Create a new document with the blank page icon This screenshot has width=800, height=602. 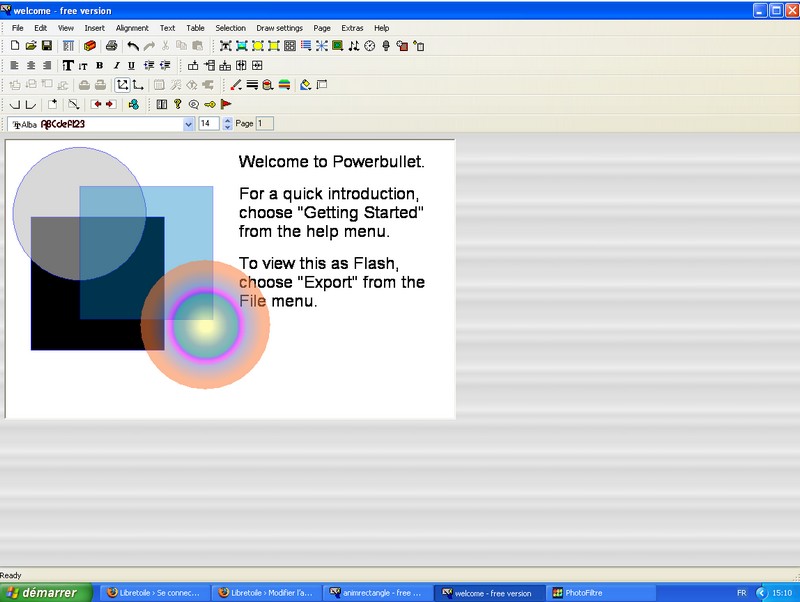pyautogui.click(x=15, y=46)
